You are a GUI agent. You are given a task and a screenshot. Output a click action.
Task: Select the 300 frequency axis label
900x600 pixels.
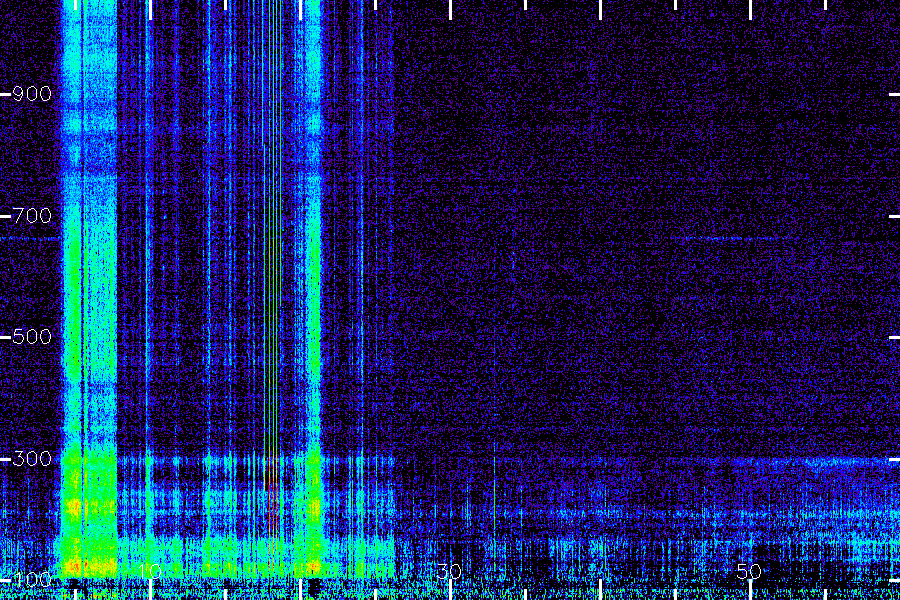(x=32, y=459)
